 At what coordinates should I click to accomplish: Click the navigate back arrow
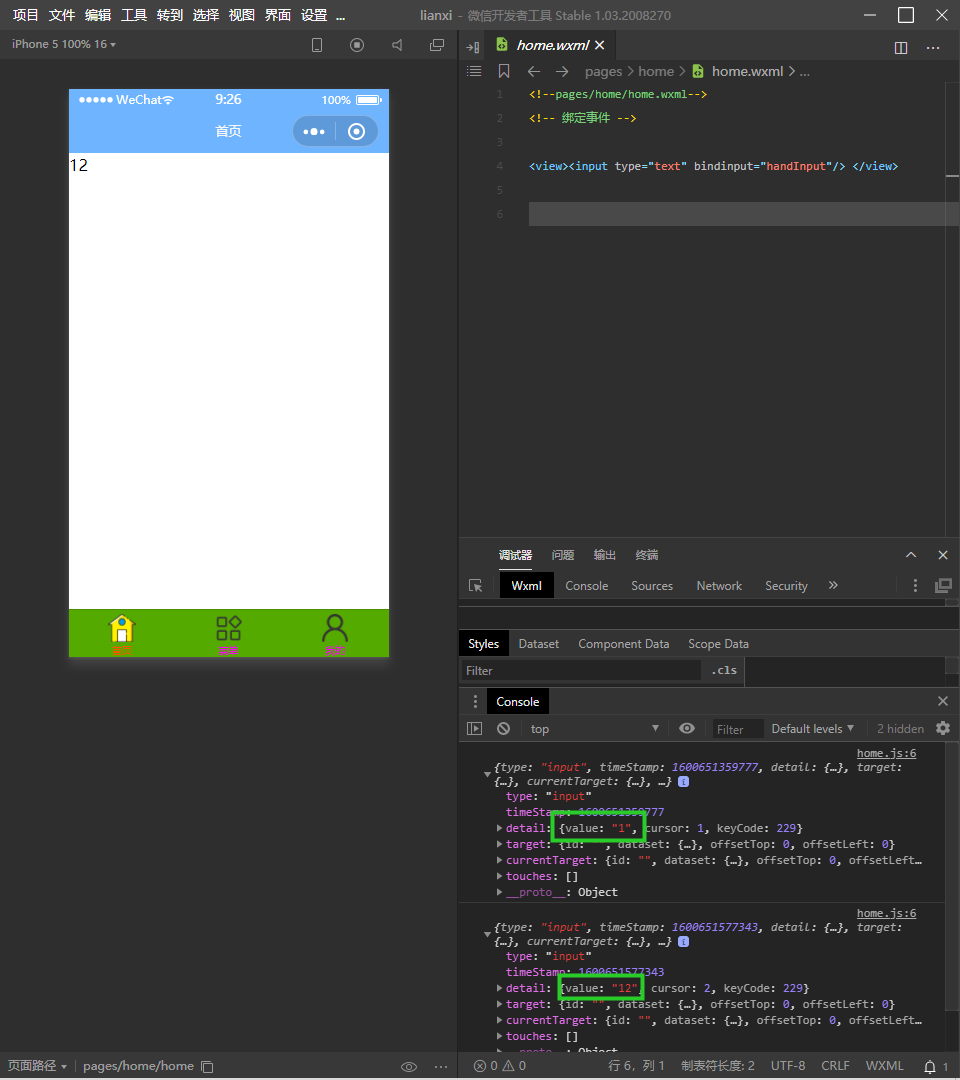pos(534,71)
